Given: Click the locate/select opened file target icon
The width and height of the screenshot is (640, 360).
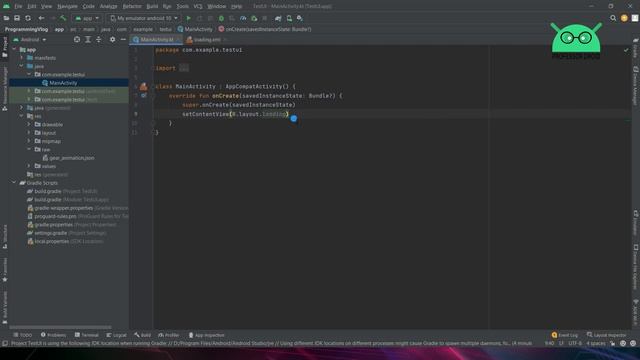Looking at the screenshot, I should (x=77, y=40).
